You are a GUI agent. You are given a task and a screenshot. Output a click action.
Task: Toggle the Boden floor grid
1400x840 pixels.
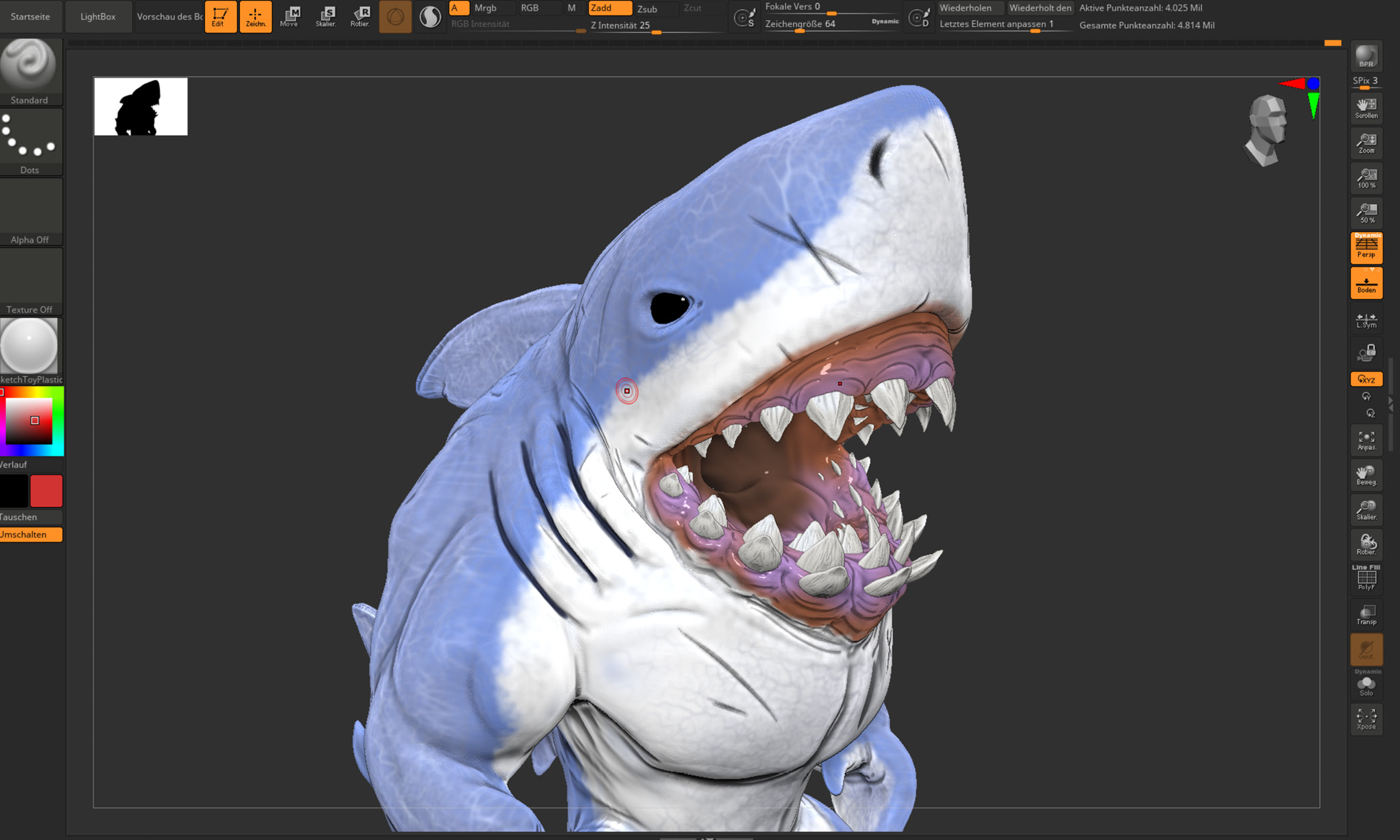point(1366,282)
